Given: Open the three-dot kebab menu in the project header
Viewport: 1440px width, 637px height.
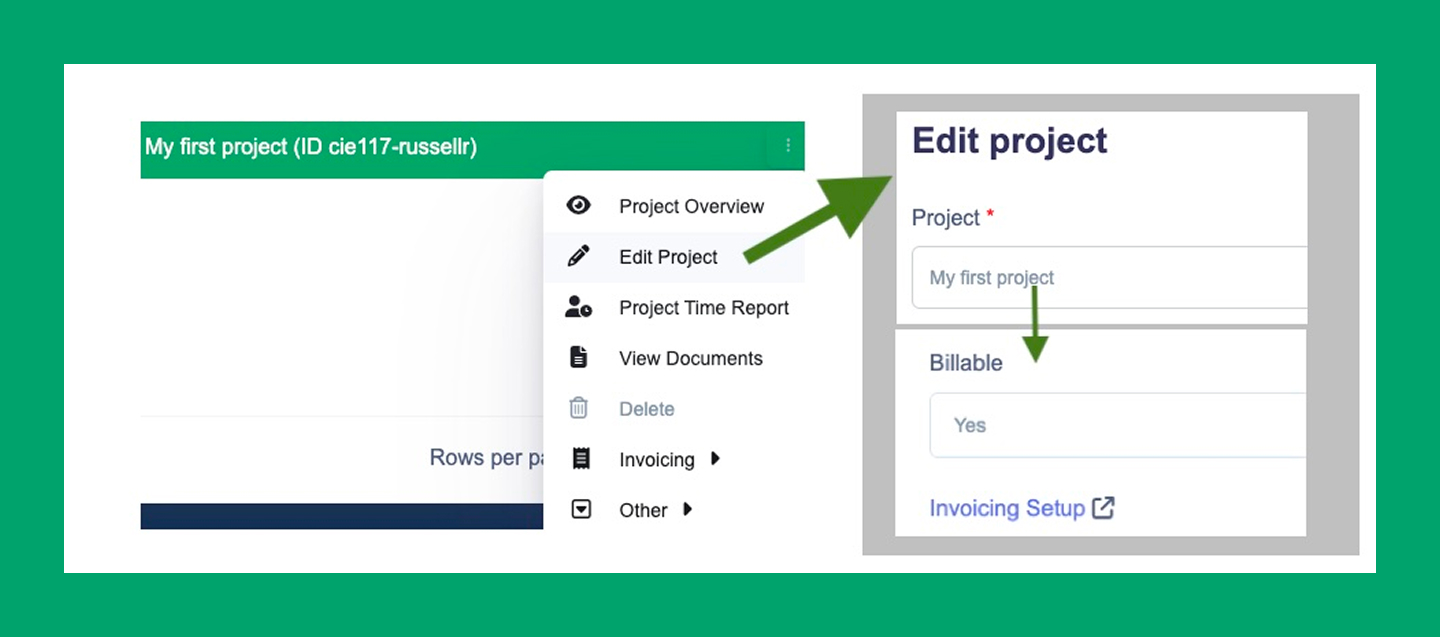Looking at the screenshot, I should (x=786, y=145).
